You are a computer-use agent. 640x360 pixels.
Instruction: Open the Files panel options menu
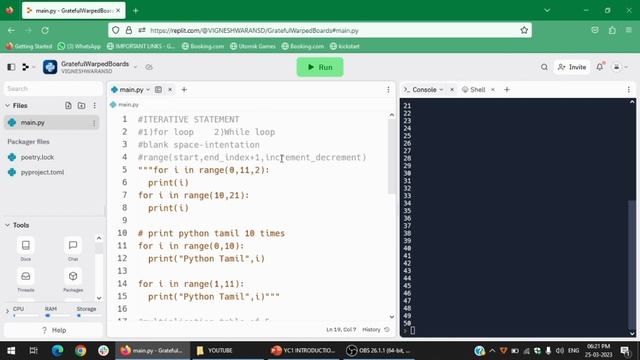94,106
